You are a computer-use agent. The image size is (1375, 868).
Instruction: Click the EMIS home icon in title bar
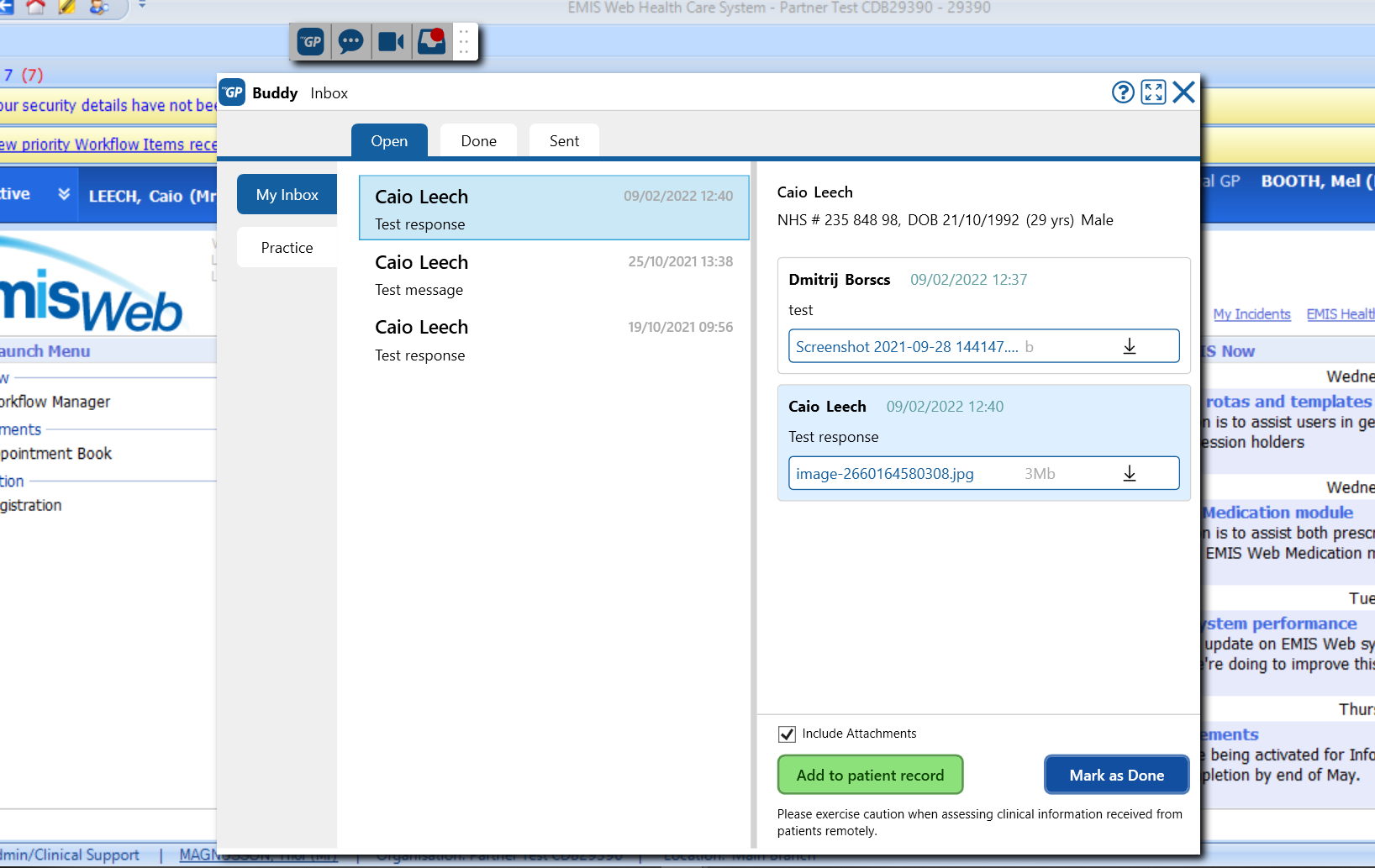click(35, 7)
